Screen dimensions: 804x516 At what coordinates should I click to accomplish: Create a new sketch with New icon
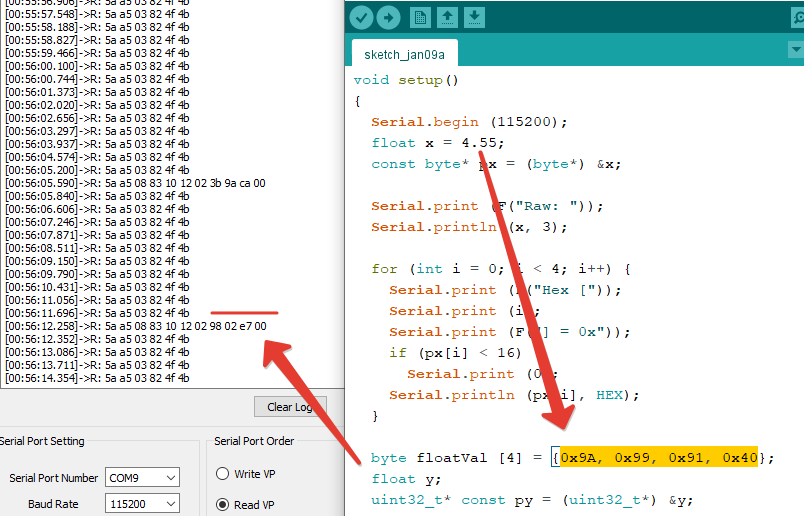[420, 17]
